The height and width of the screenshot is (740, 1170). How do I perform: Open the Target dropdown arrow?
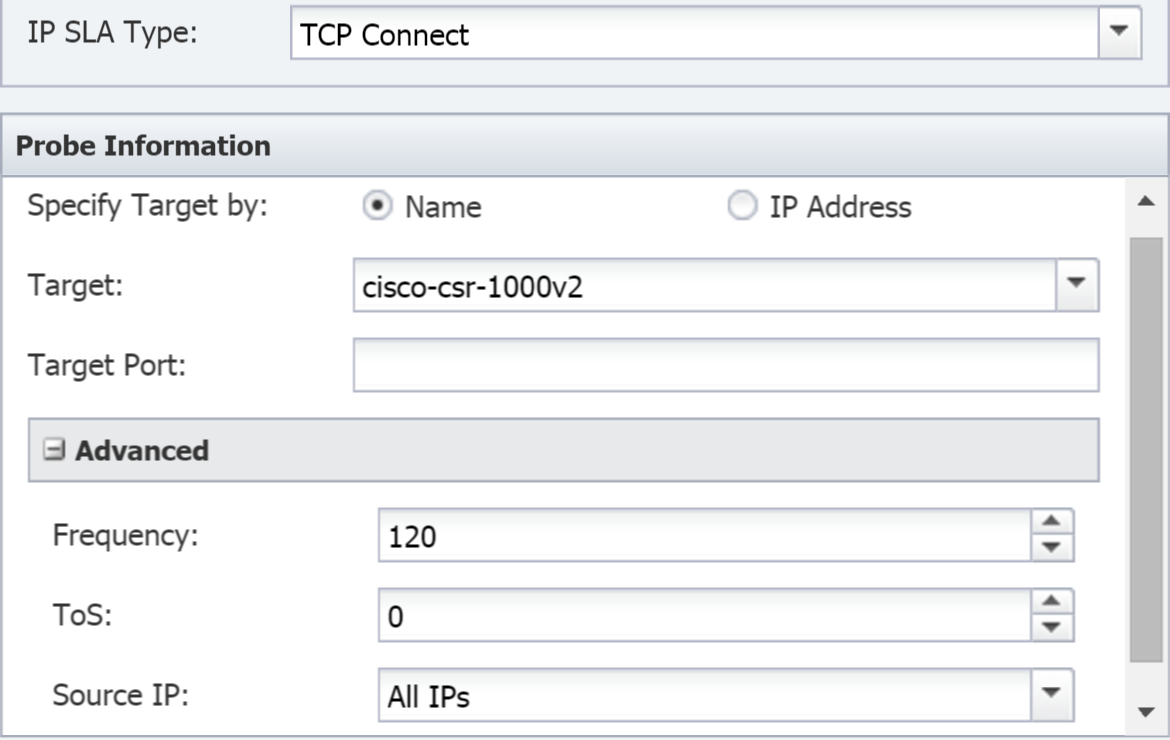coord(1076,284)
